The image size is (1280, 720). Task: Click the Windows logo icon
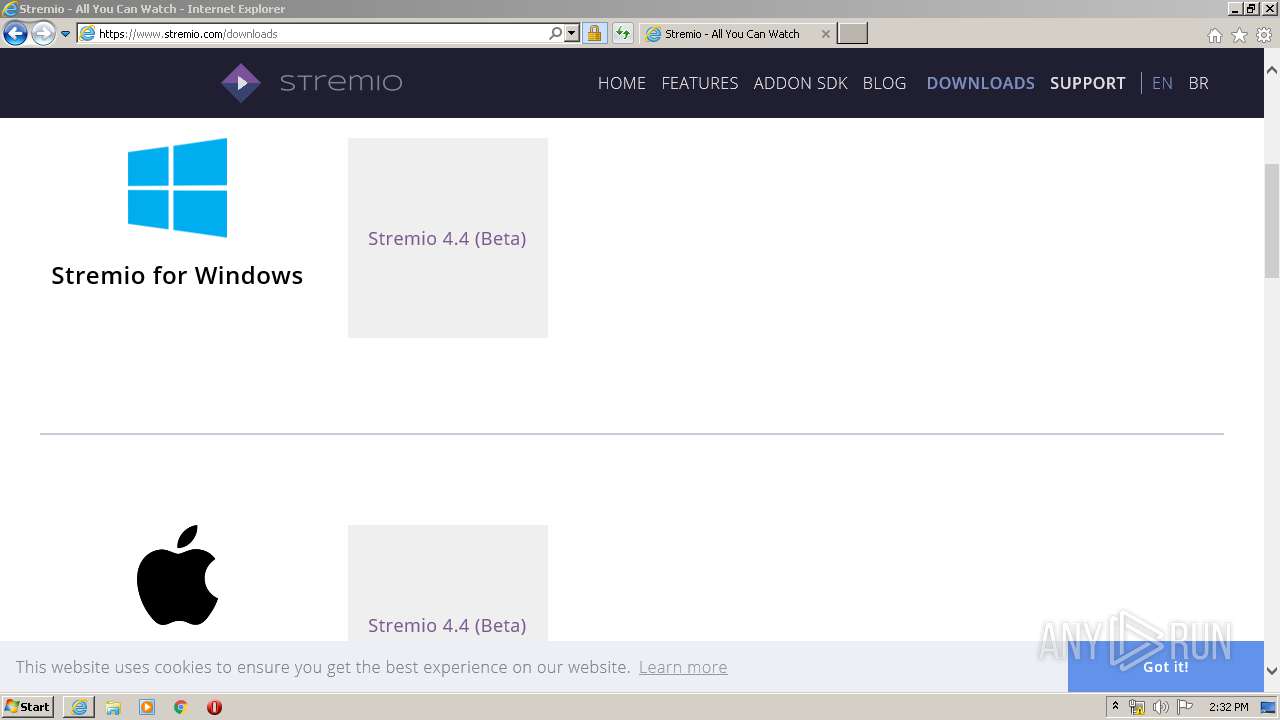pyautogui.click(x=177, y=187)
